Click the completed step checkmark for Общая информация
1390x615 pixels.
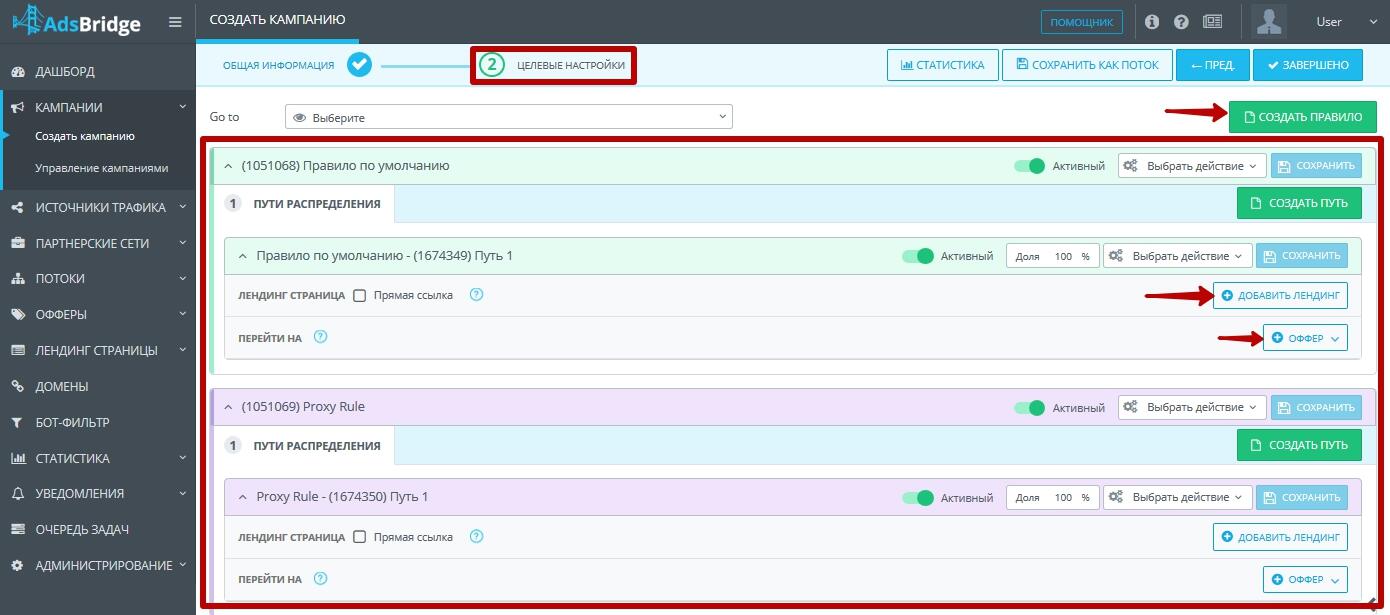click(359, 65)
